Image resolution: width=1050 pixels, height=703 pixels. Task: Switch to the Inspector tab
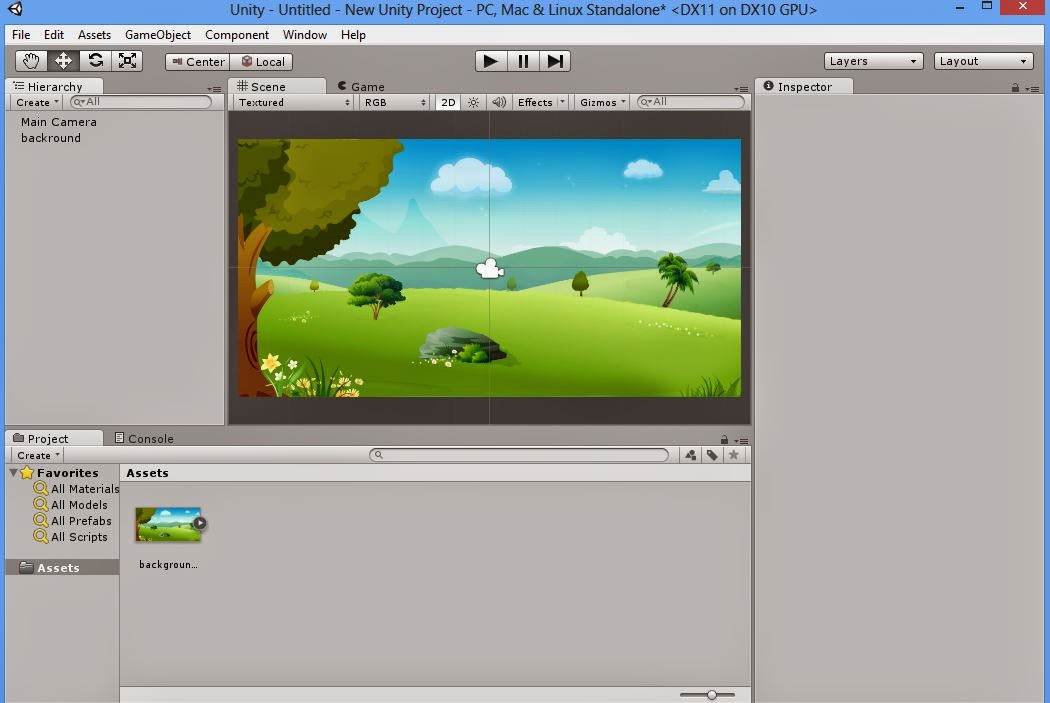click(804, 86)
